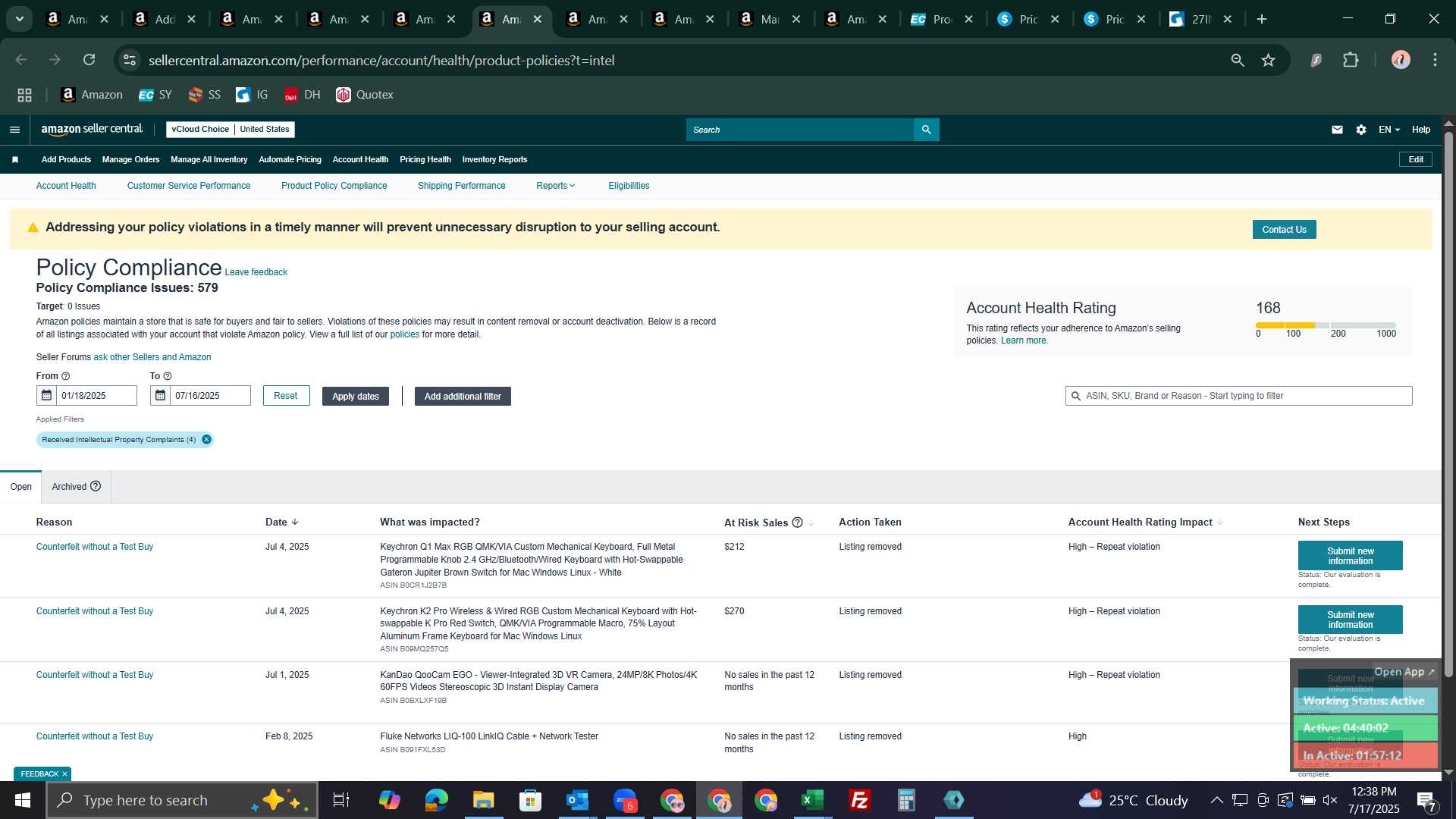Open Calculator from the taskbar
The image size is (1456, 819).
pyautogui.click(x=906, y=800)
